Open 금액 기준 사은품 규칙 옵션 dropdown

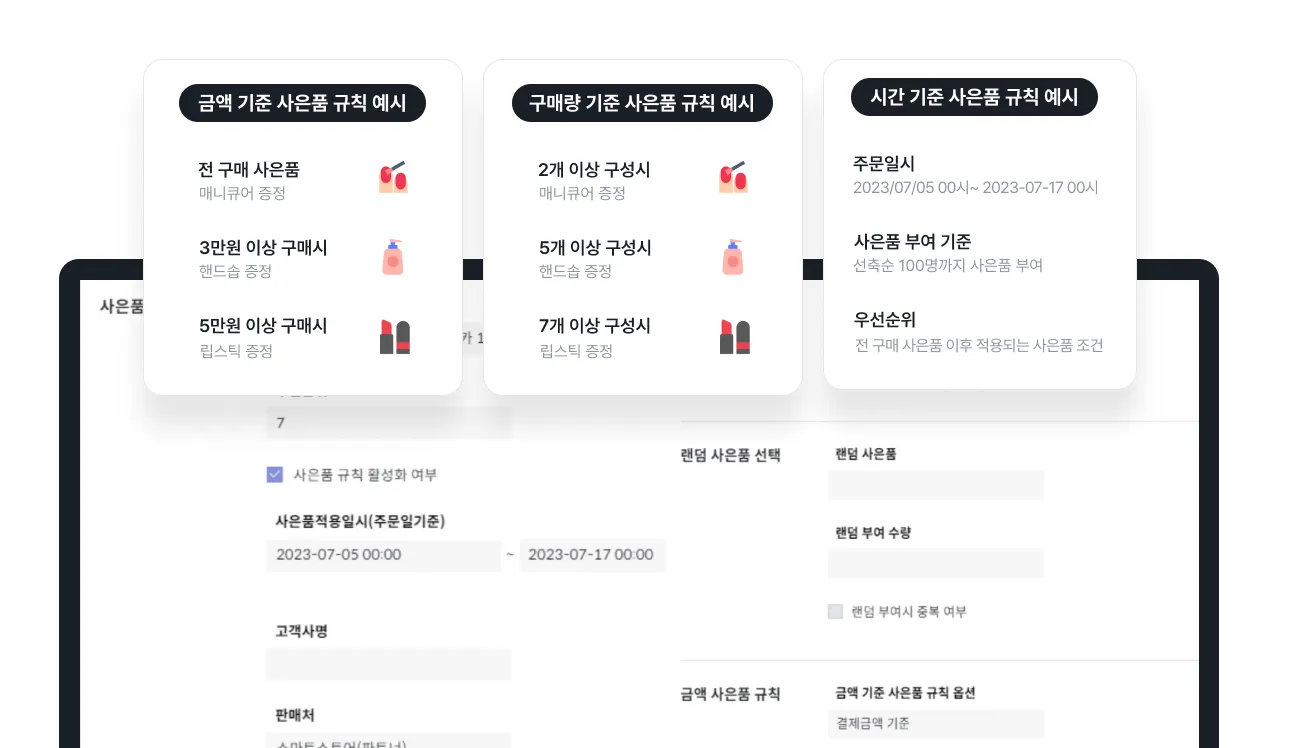[936, 724]
